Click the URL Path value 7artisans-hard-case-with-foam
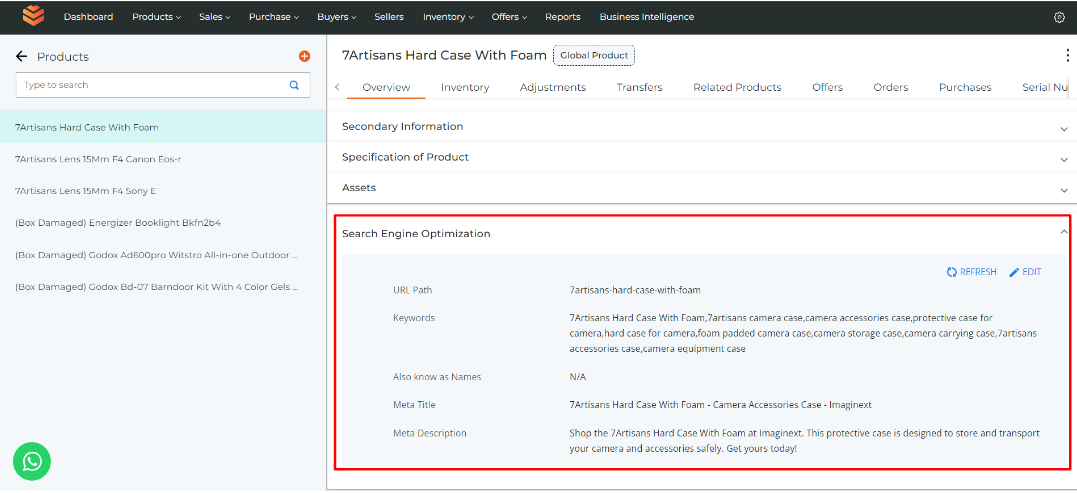 pos(635,290)
